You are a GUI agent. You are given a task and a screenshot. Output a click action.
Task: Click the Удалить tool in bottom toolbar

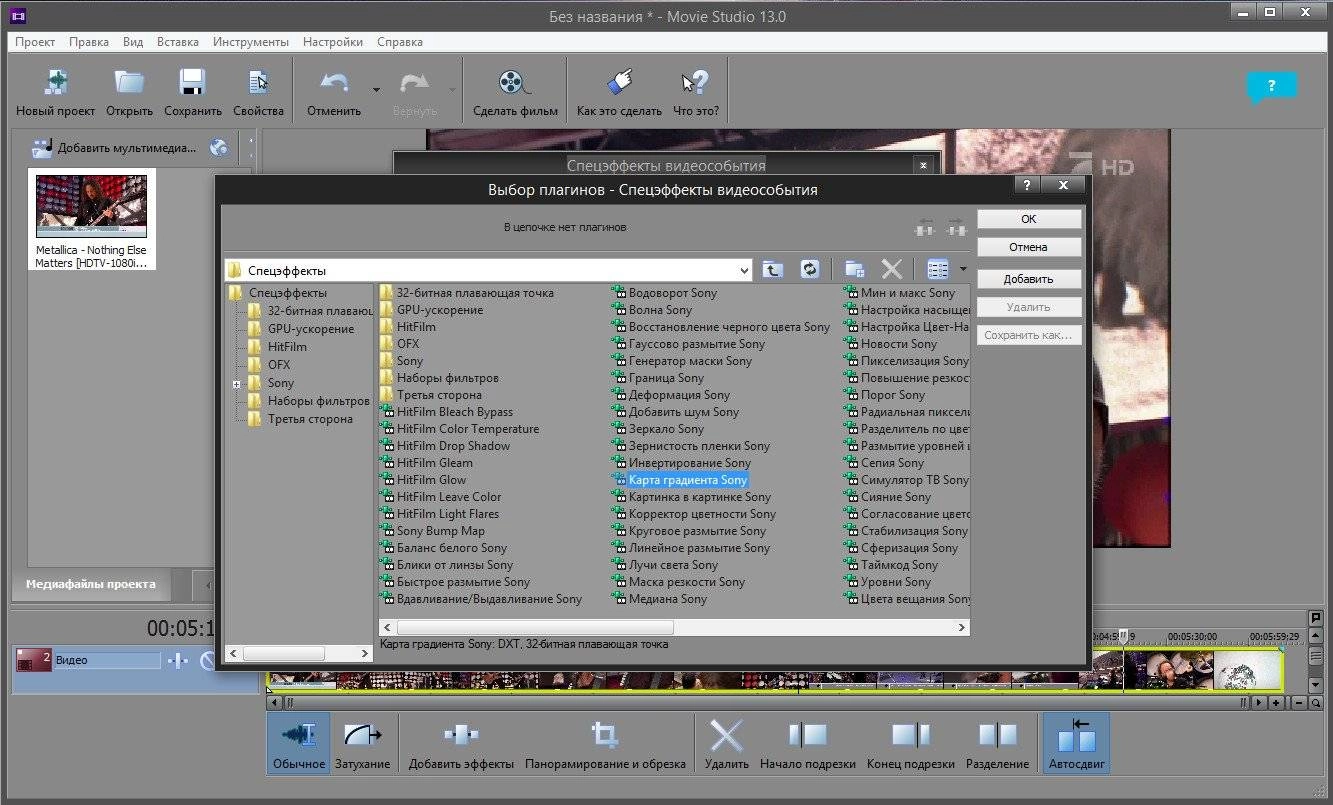(x=726, y=743)
